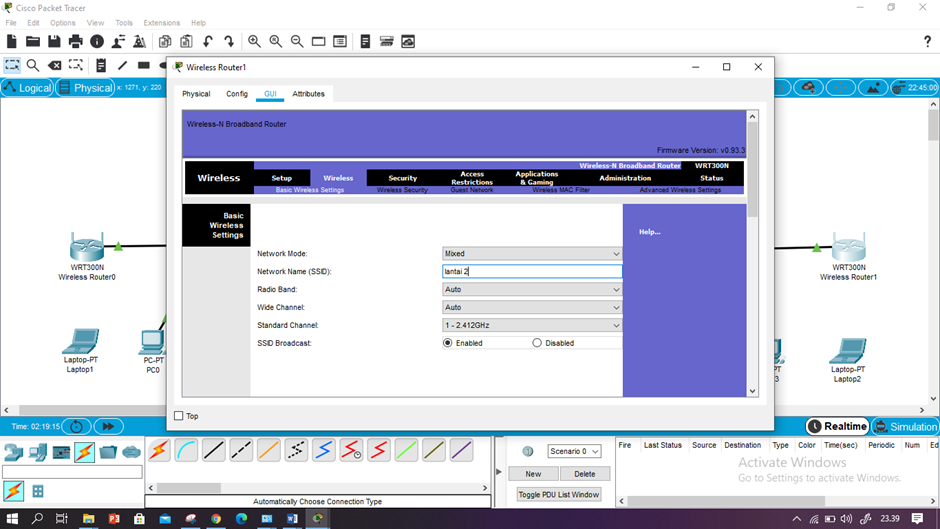Open the help question mark icon
Image resolution: width=940 pixels, height=529 pixels.
point(927,41)
